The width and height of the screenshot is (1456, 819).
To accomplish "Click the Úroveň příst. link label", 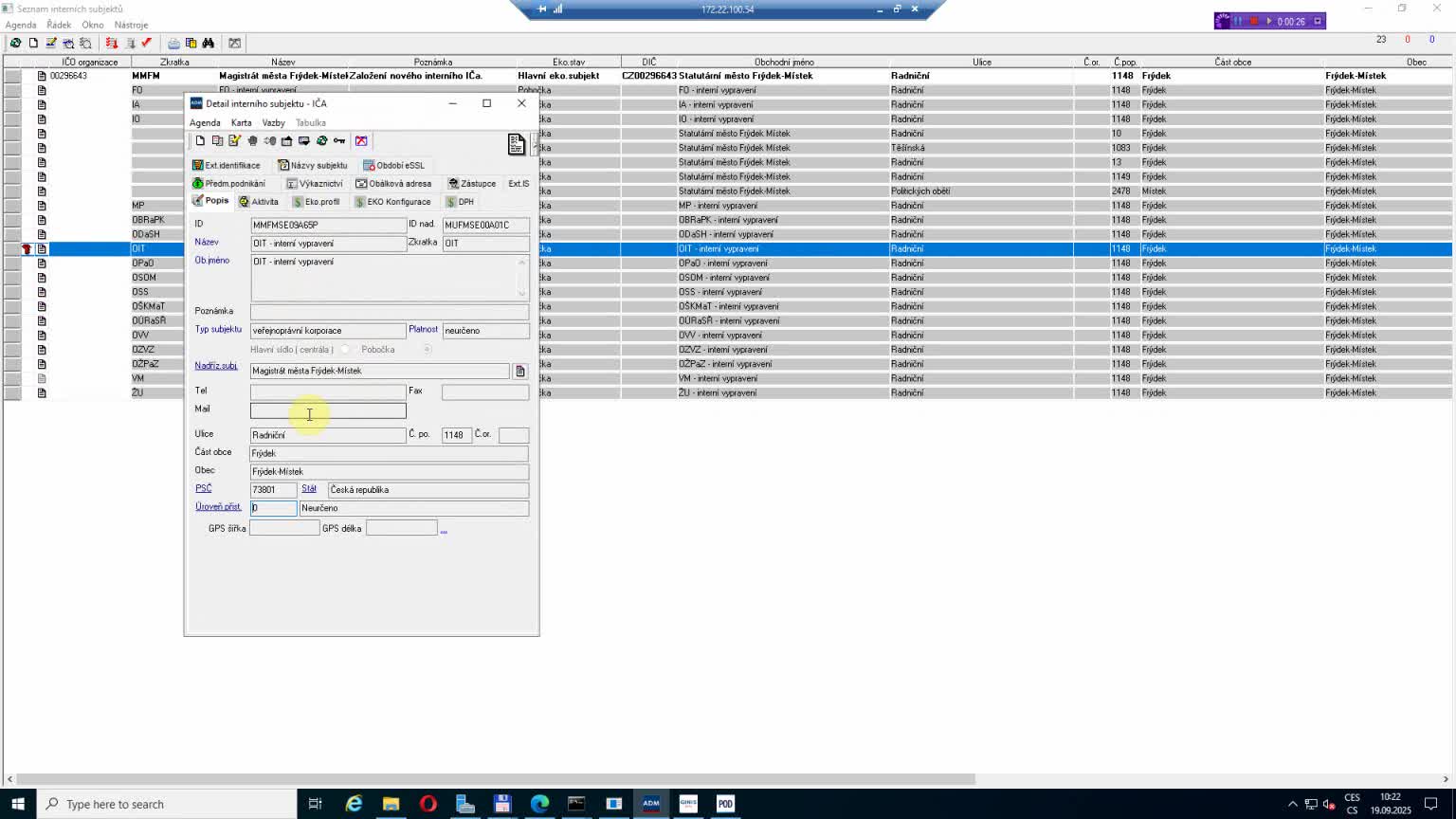I will [218, 507].
